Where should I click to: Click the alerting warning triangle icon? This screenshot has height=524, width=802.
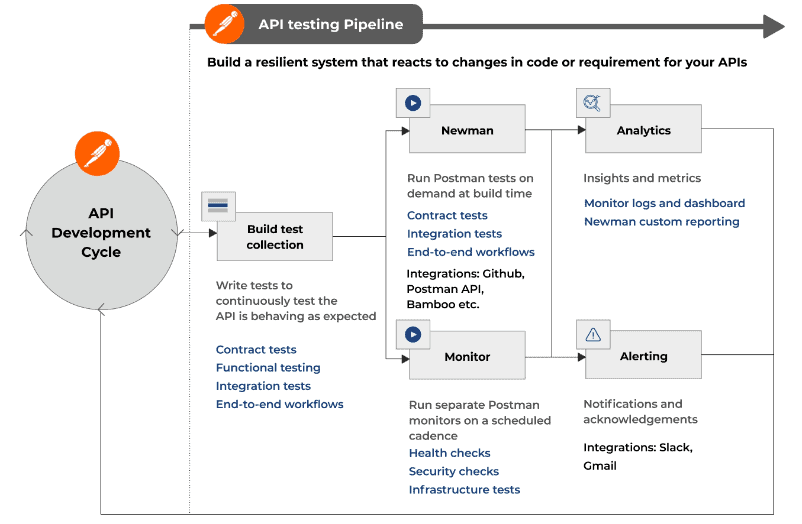(593, 335)
